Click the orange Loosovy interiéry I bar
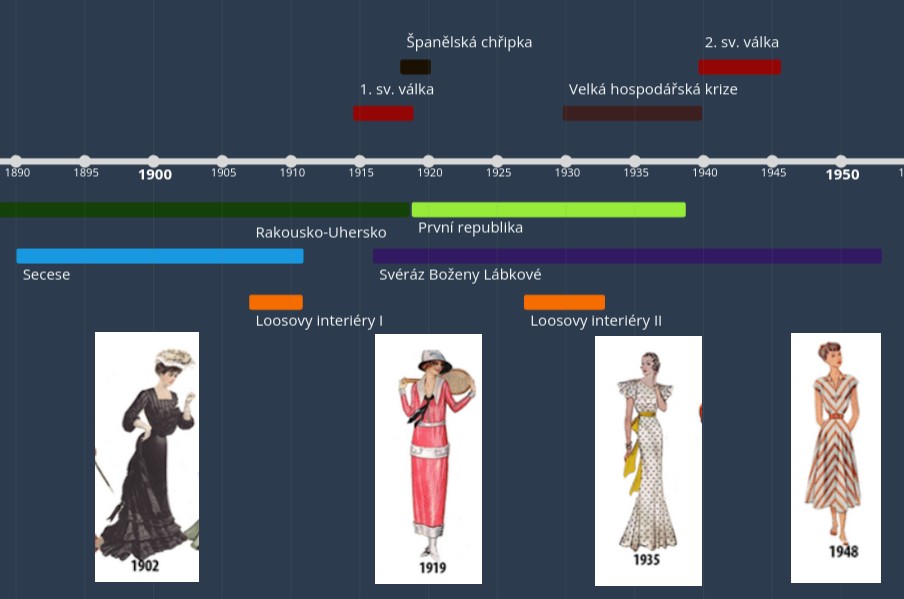This screenshot has height=599, width=904. pyautogui.click(x=276, y=302)
